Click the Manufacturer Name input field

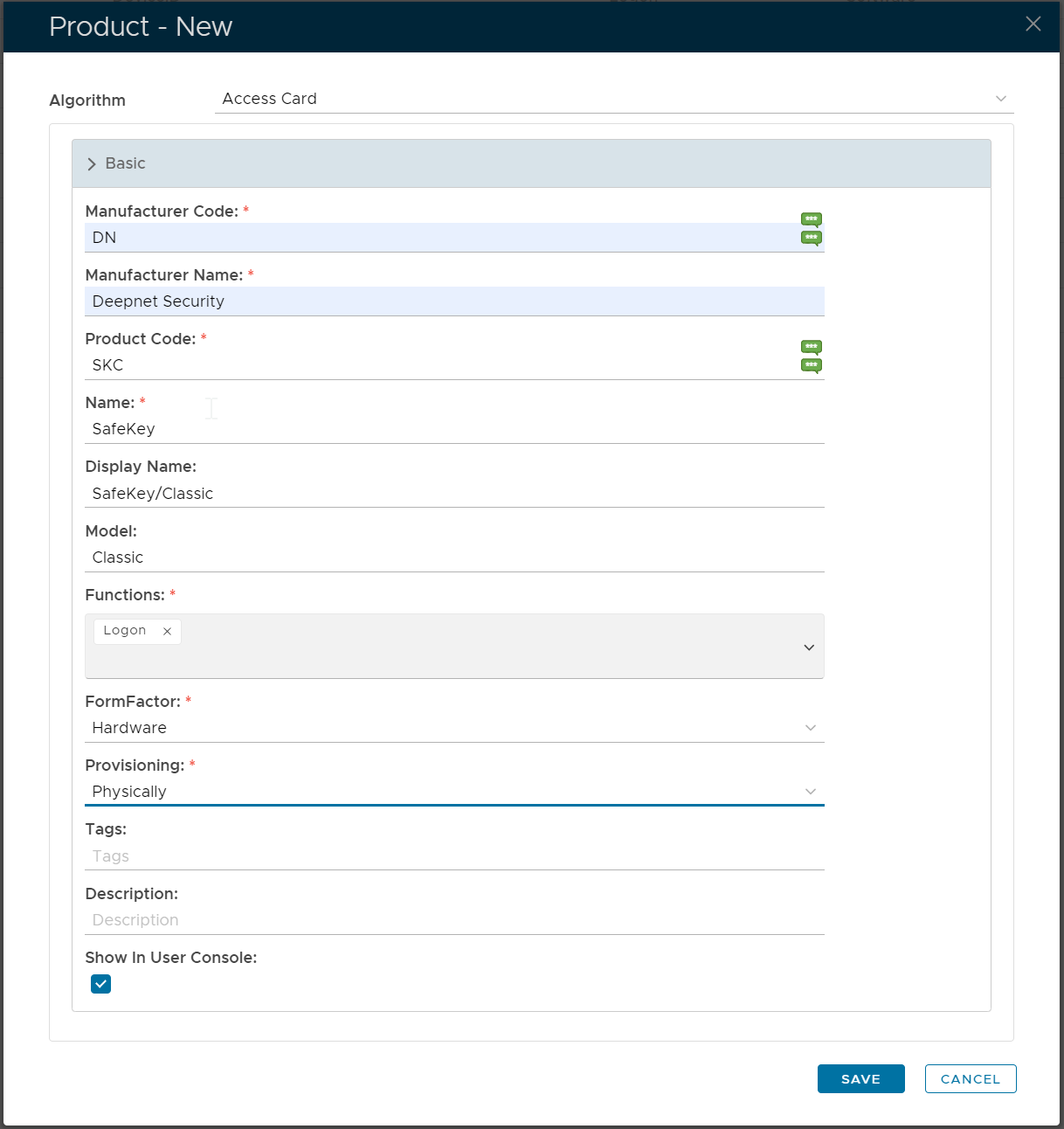click(x=454, y=301)
